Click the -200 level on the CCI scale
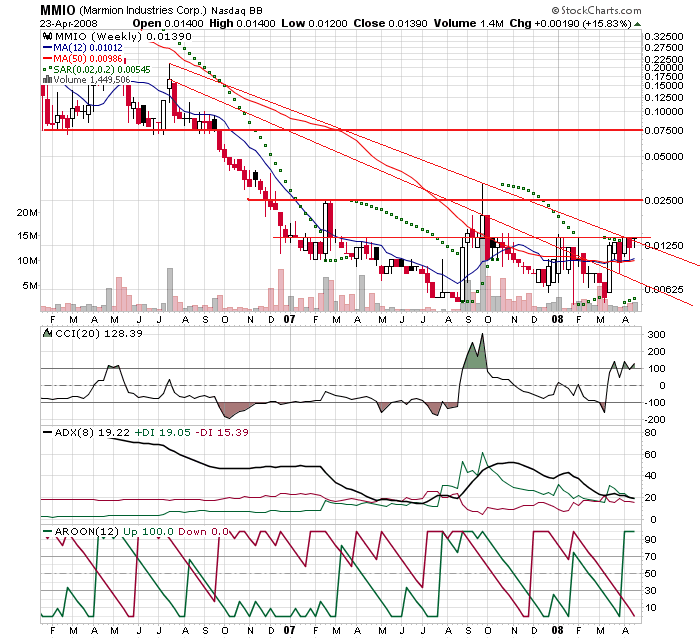Viewport: 700px width, 639px height. 655,420
